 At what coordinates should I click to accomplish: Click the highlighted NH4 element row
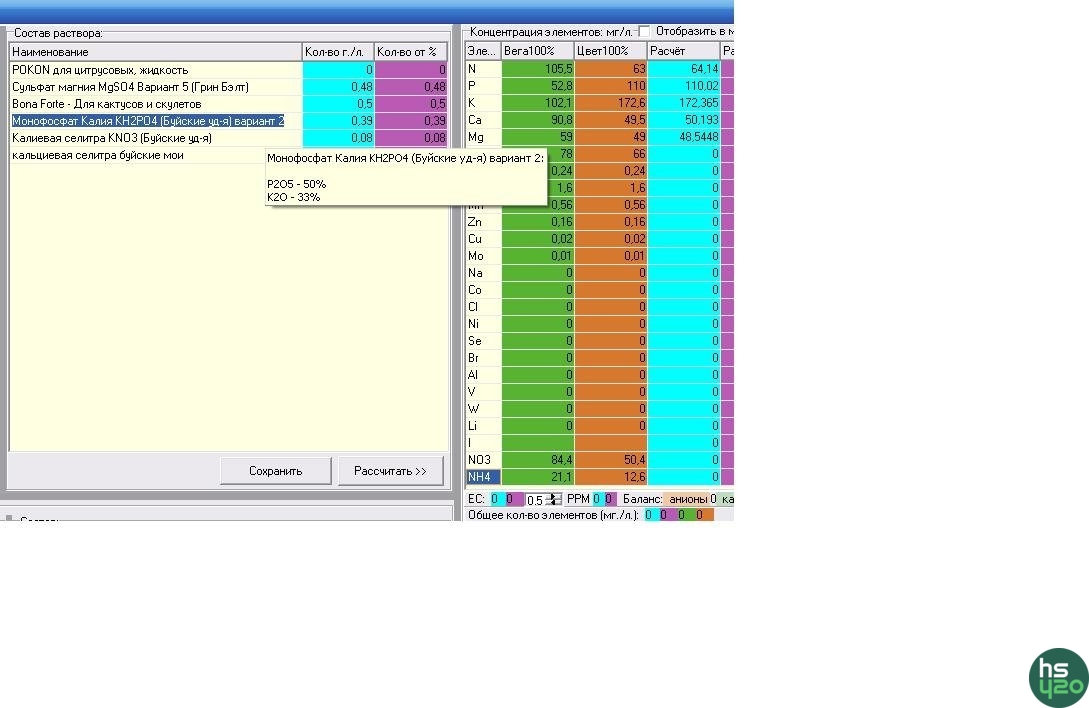(483, 477)
